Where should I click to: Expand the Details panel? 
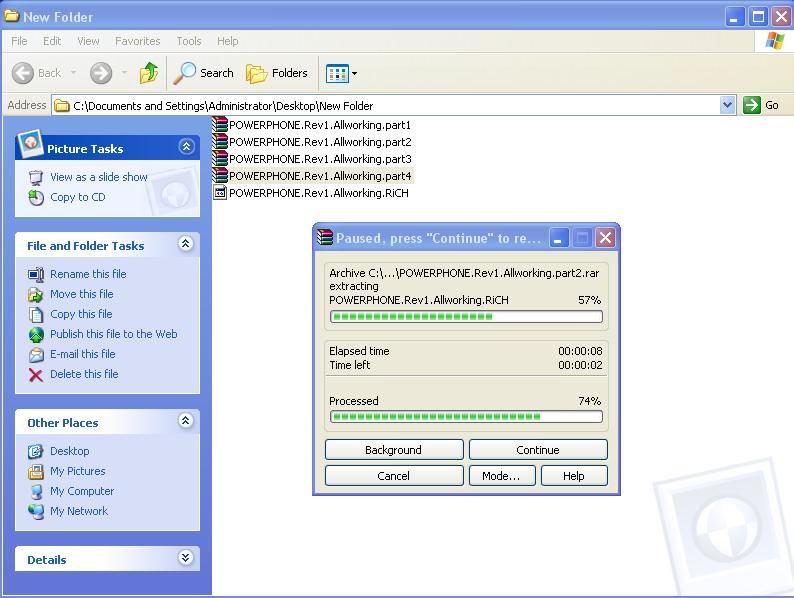pos(186,557)
